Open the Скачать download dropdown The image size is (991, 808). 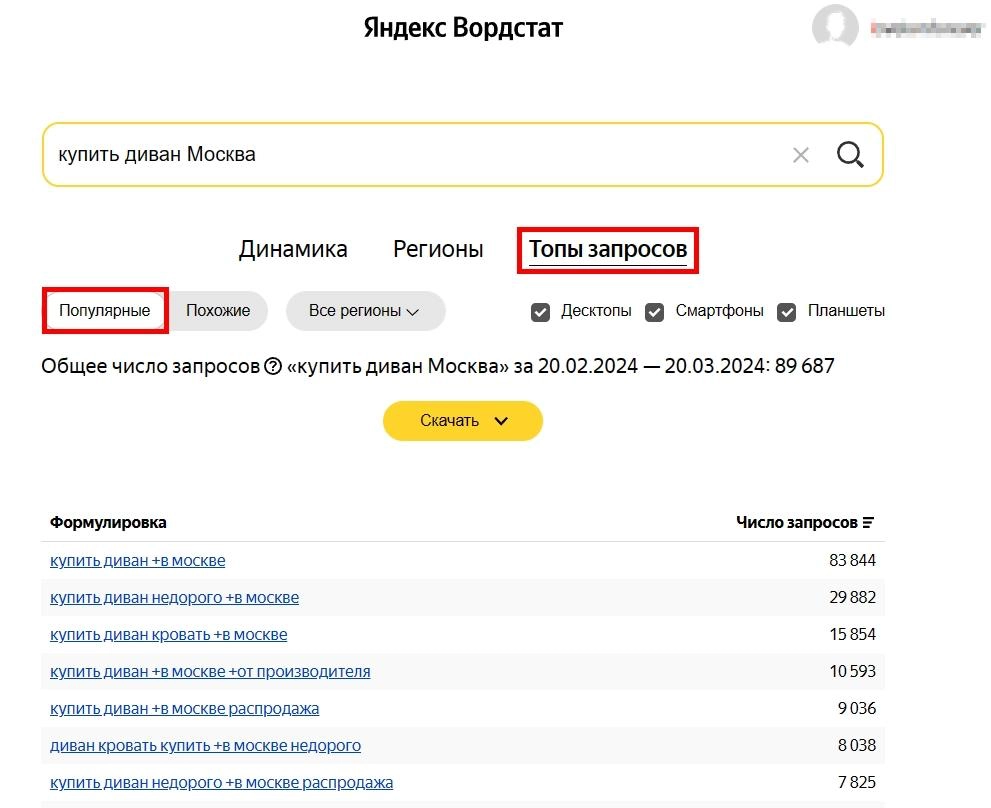click(x=463, y=421)
